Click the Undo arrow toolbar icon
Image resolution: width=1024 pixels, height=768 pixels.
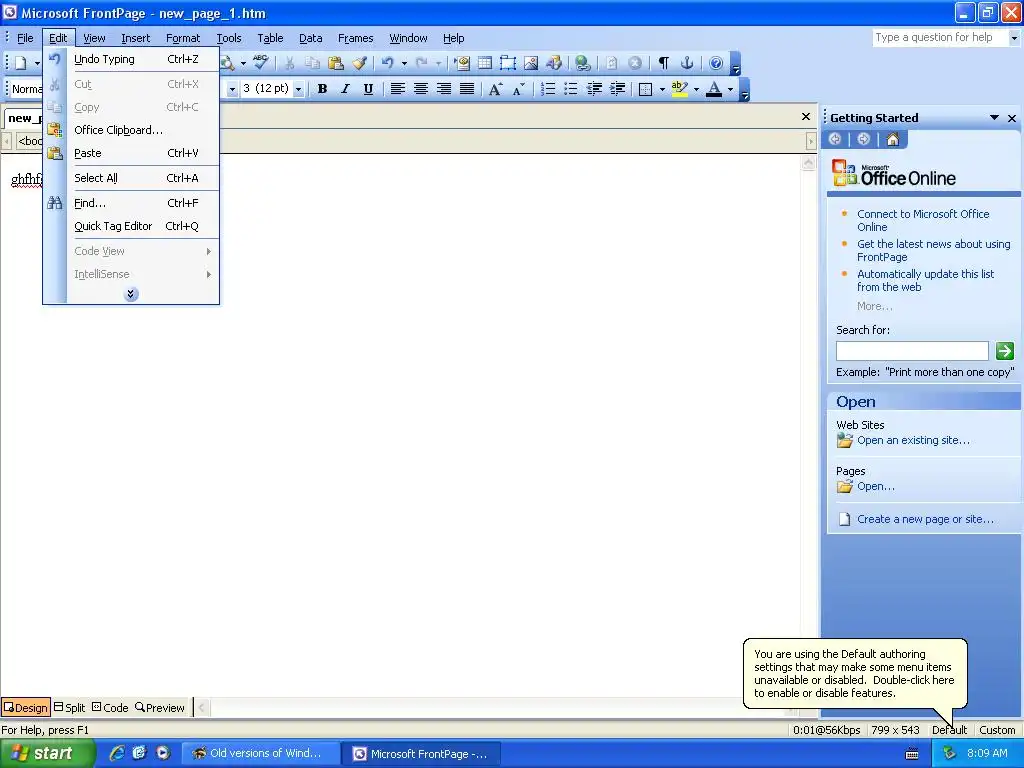388,63
